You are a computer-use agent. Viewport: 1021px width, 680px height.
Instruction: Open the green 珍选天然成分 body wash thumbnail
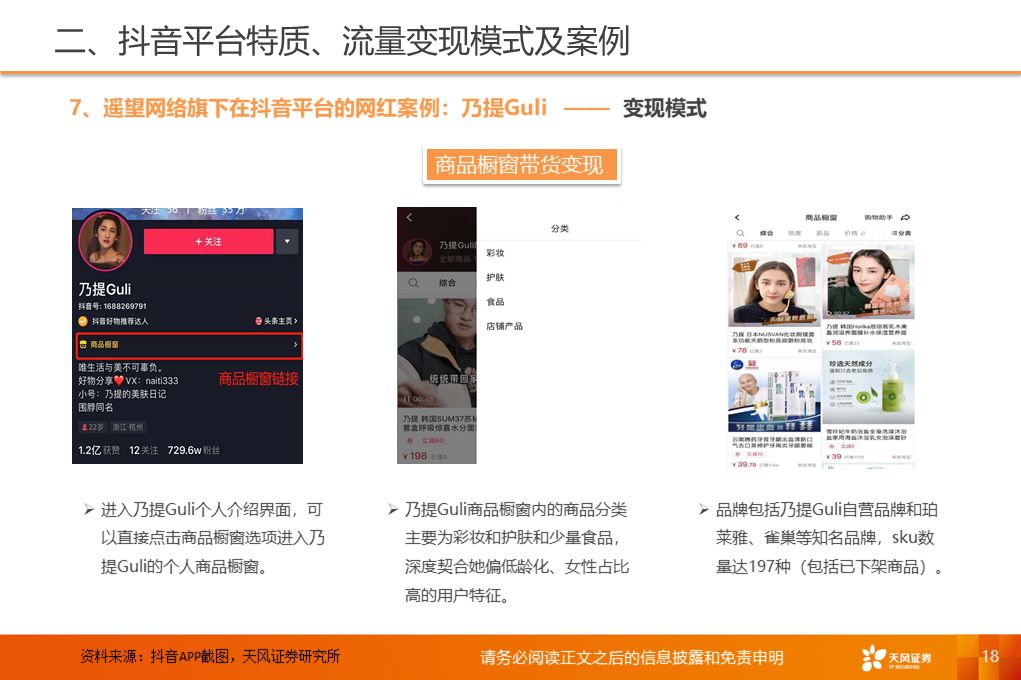(x=869, y=388)
